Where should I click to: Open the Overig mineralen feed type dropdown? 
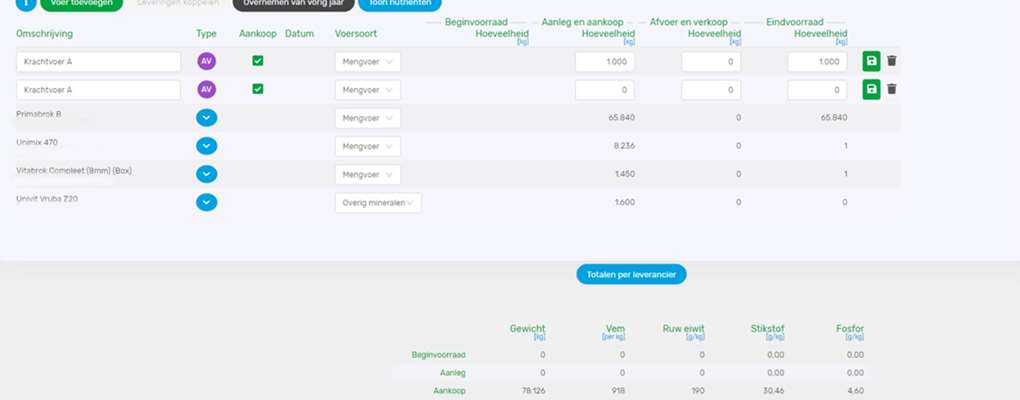378,202
